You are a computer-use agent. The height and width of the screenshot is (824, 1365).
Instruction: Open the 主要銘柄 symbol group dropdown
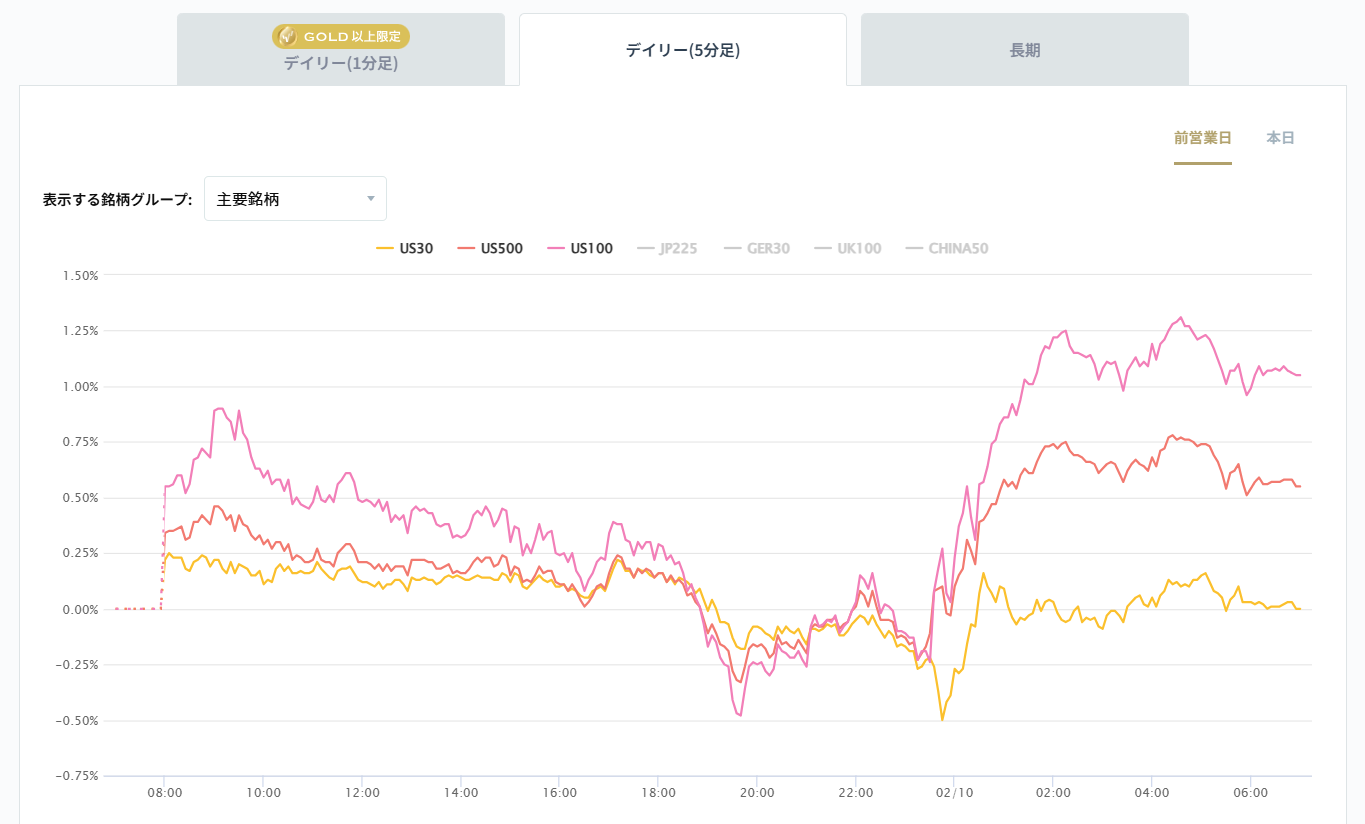(x=294, y=198)
